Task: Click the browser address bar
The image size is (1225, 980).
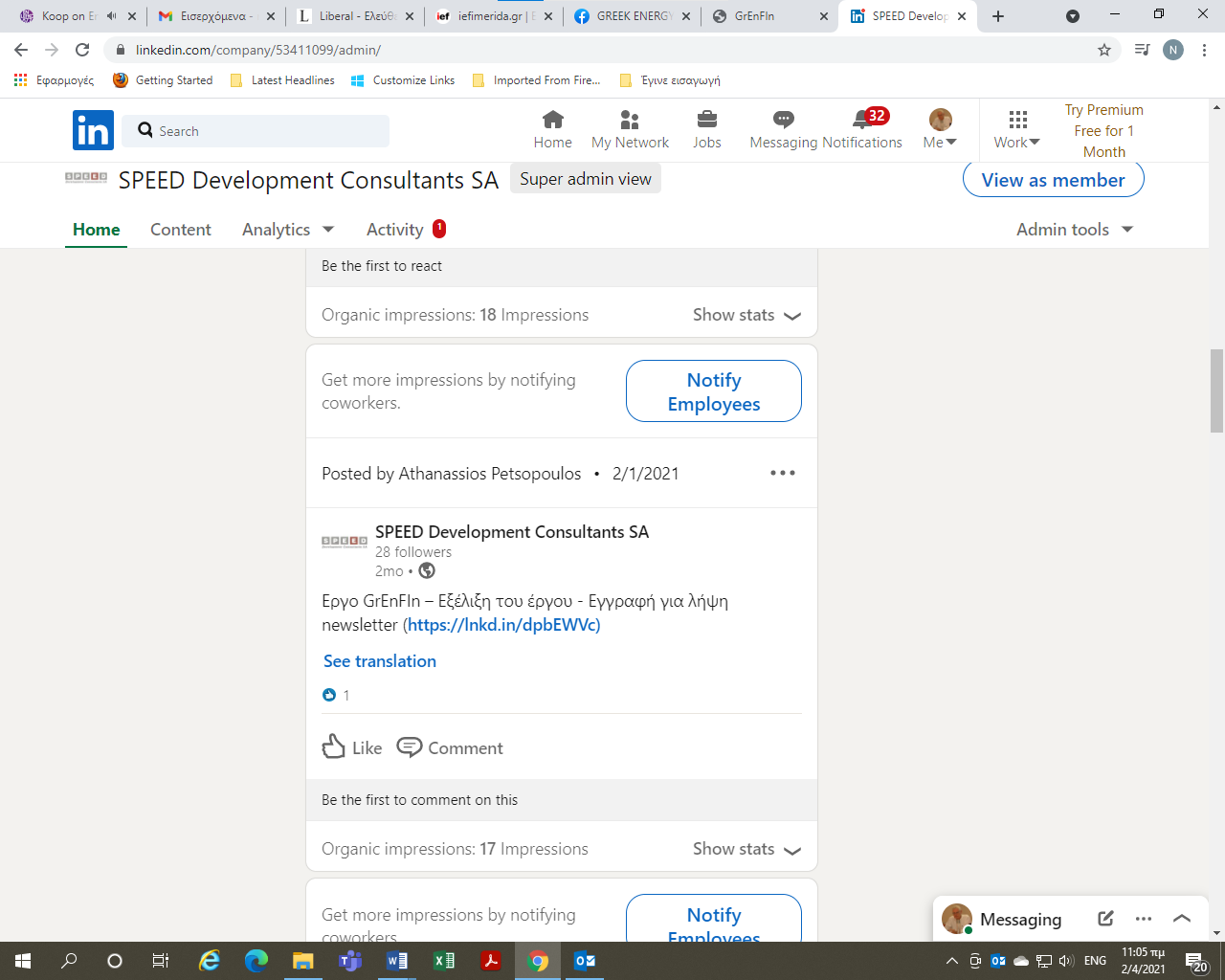Action: coord(612,50)
